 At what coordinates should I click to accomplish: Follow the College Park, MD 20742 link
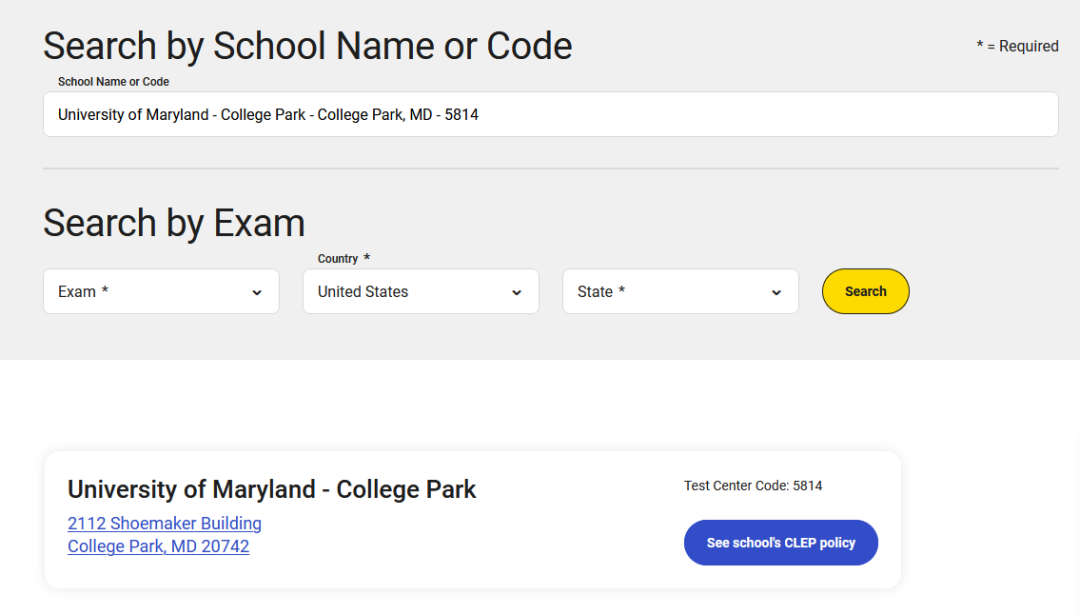[x=158, y=546]
